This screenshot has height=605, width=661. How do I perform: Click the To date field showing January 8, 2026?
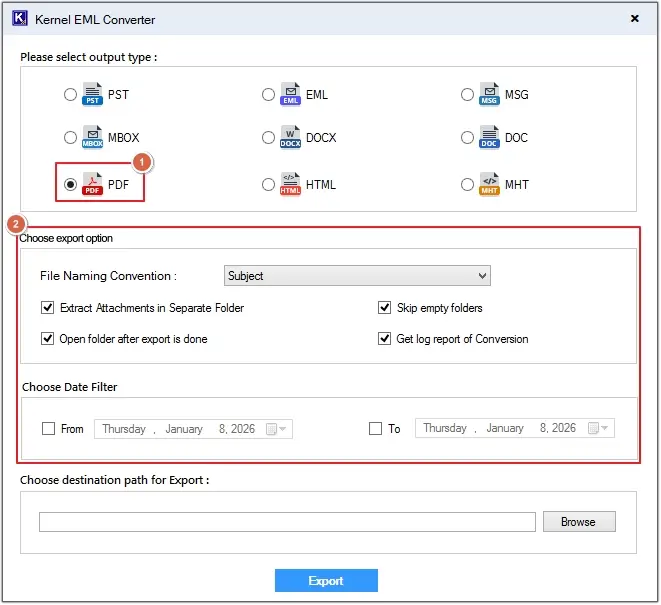(x=515, y=428)
